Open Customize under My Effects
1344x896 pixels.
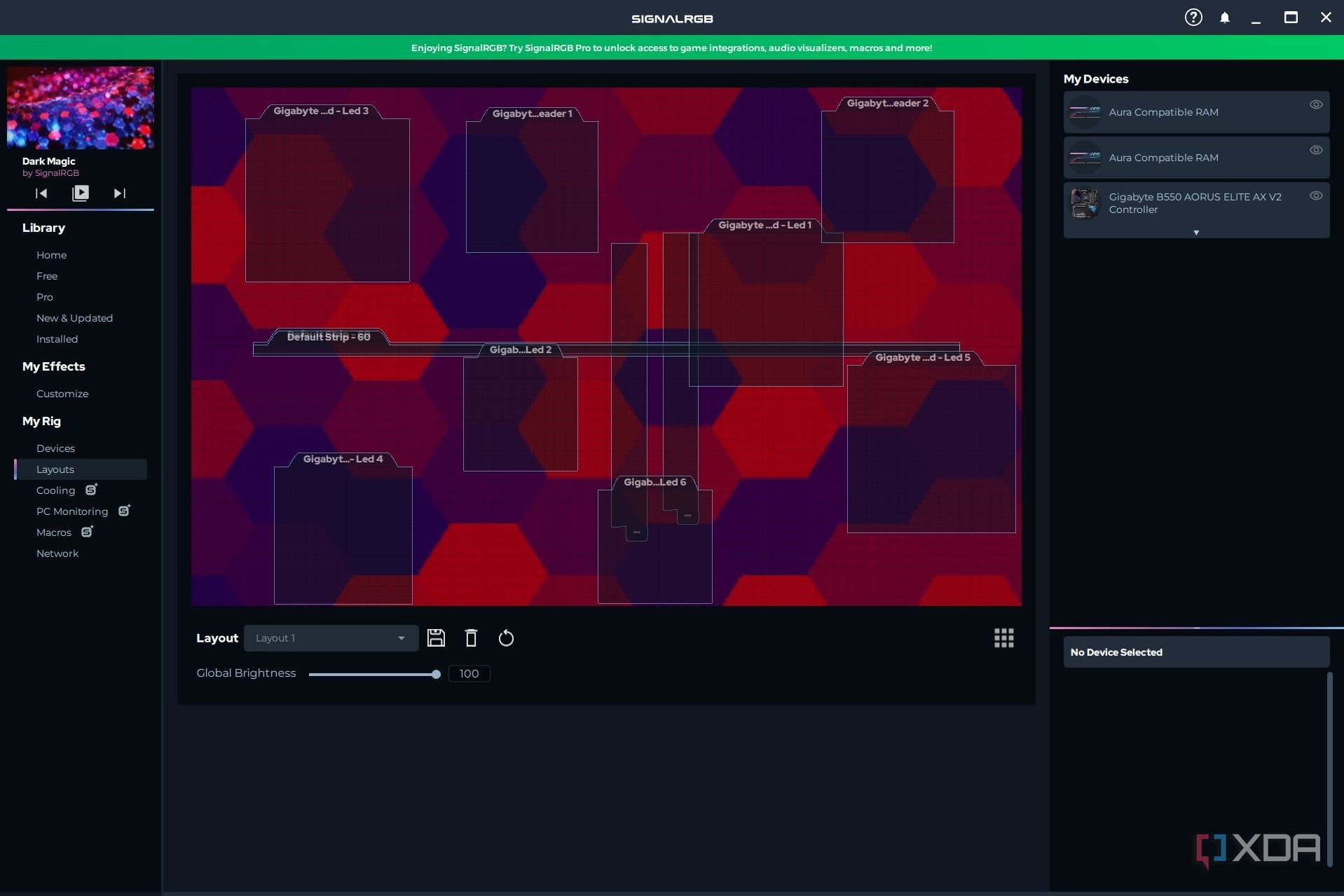(x=62, y=394)
